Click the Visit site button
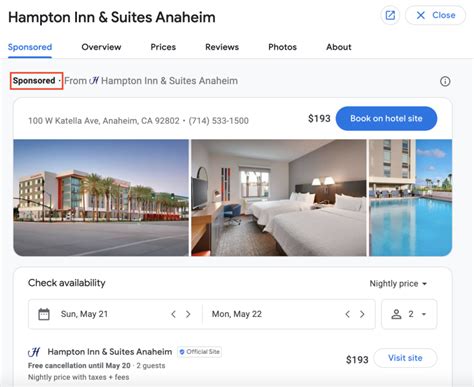This screenshot has width=474, height=387. pos(405,358)
